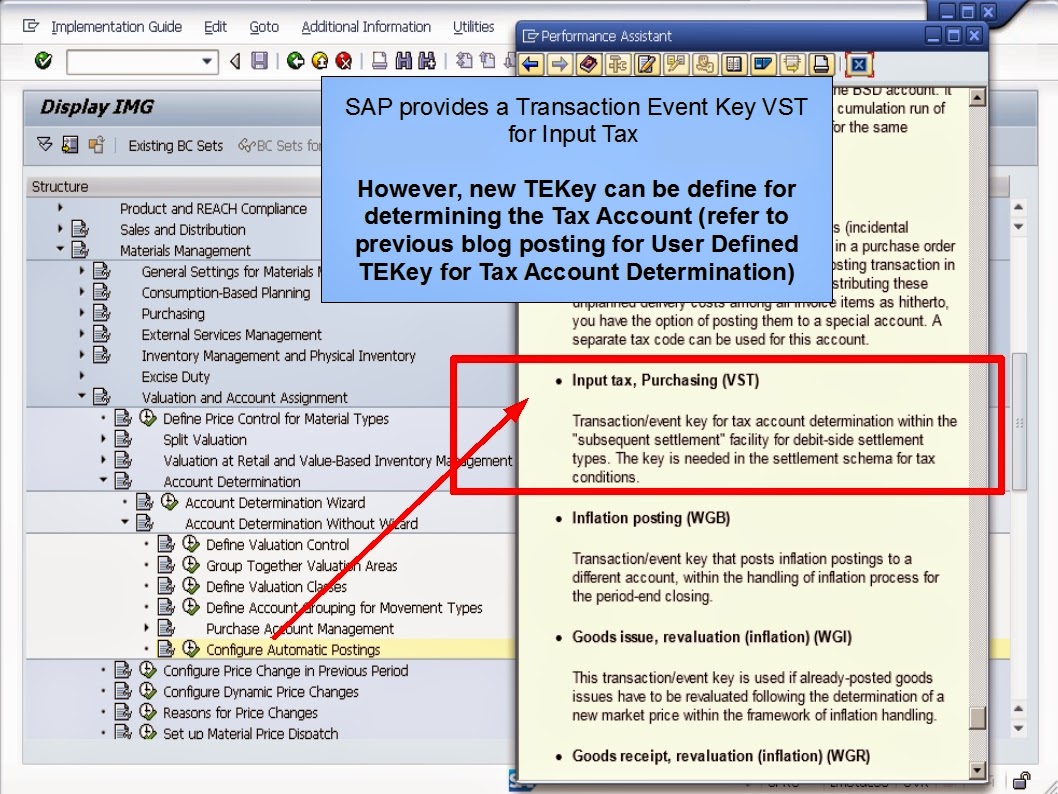Click the Save diskette icon

pyautogui.click(x=259, y=61)
